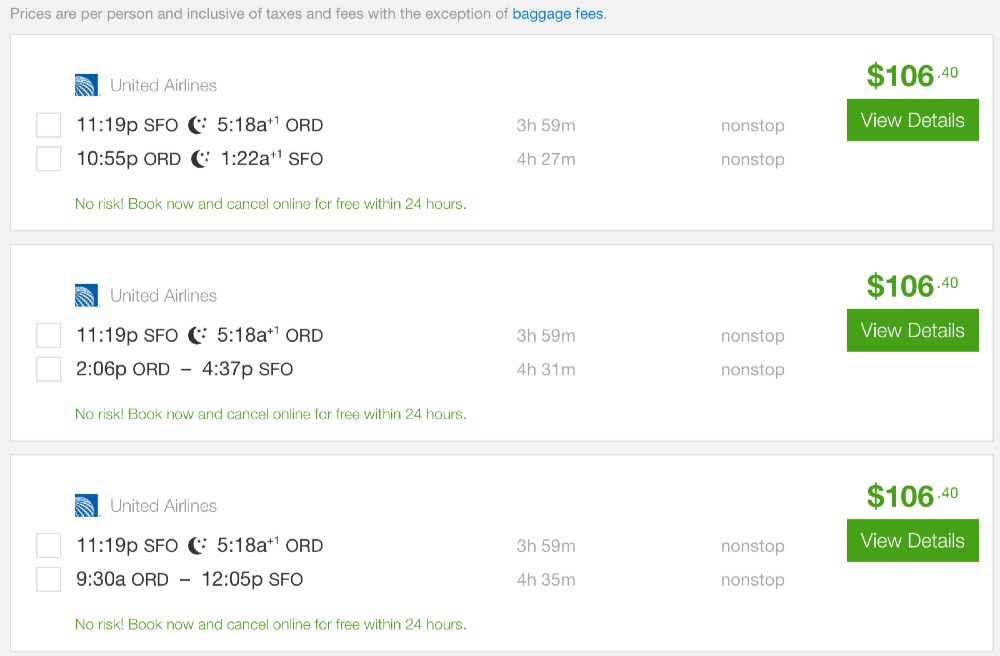
Task: Click the United Airlines logo in the second result
Action: click(x=87, y=295)
